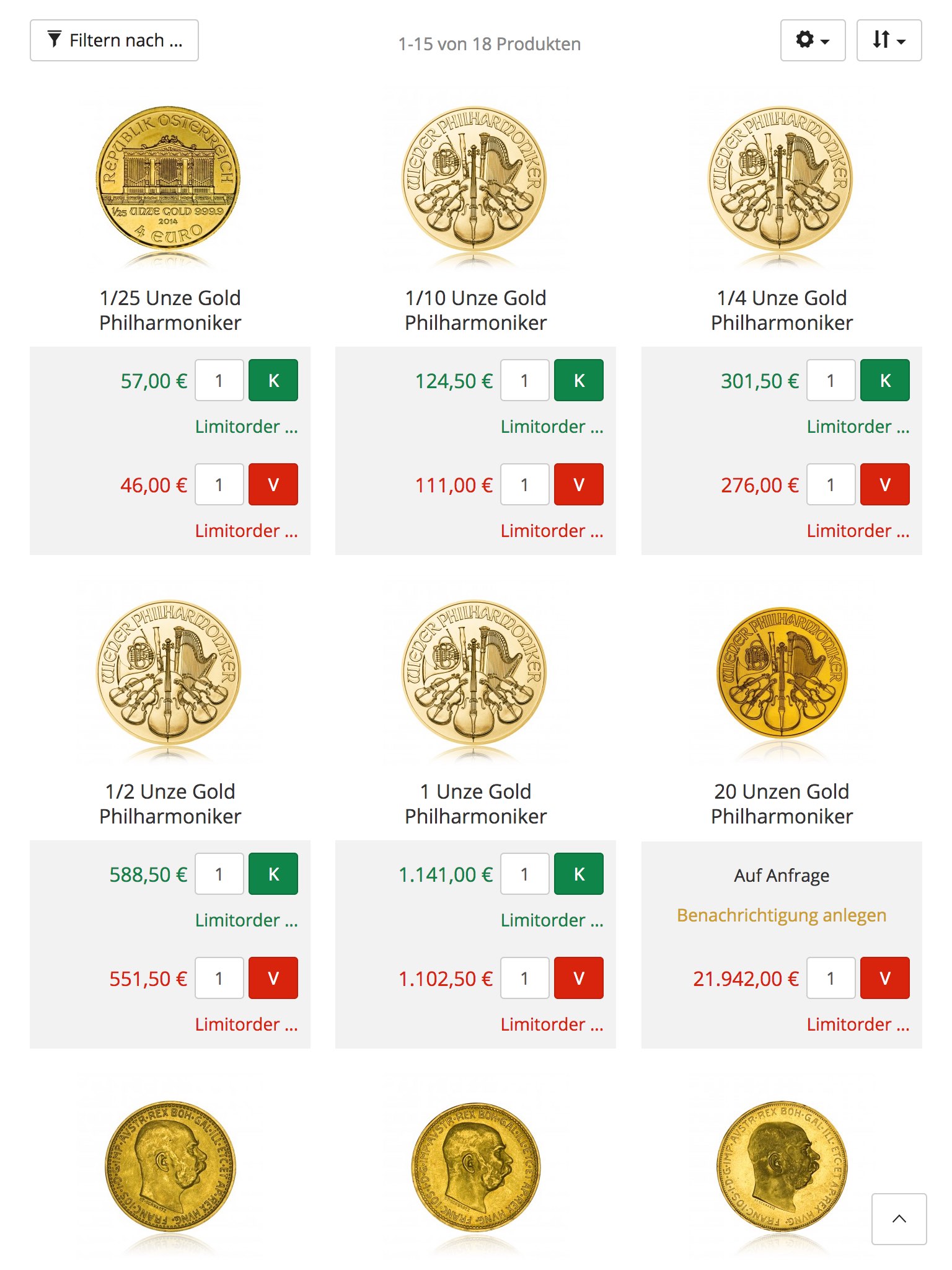Viewport: 952px width, 1270px height.
Task: Click red V button for 1/4 Unze
Action: point(885,484)
